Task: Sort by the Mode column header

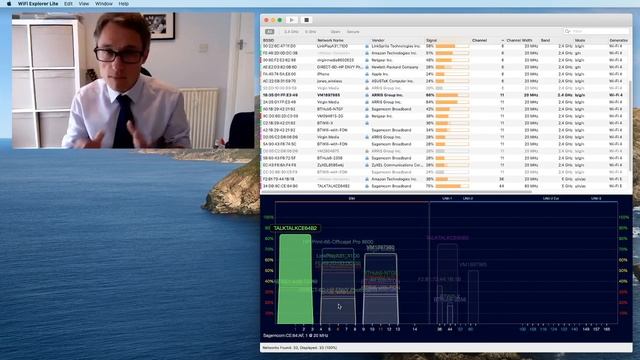Action: (580, 40)
